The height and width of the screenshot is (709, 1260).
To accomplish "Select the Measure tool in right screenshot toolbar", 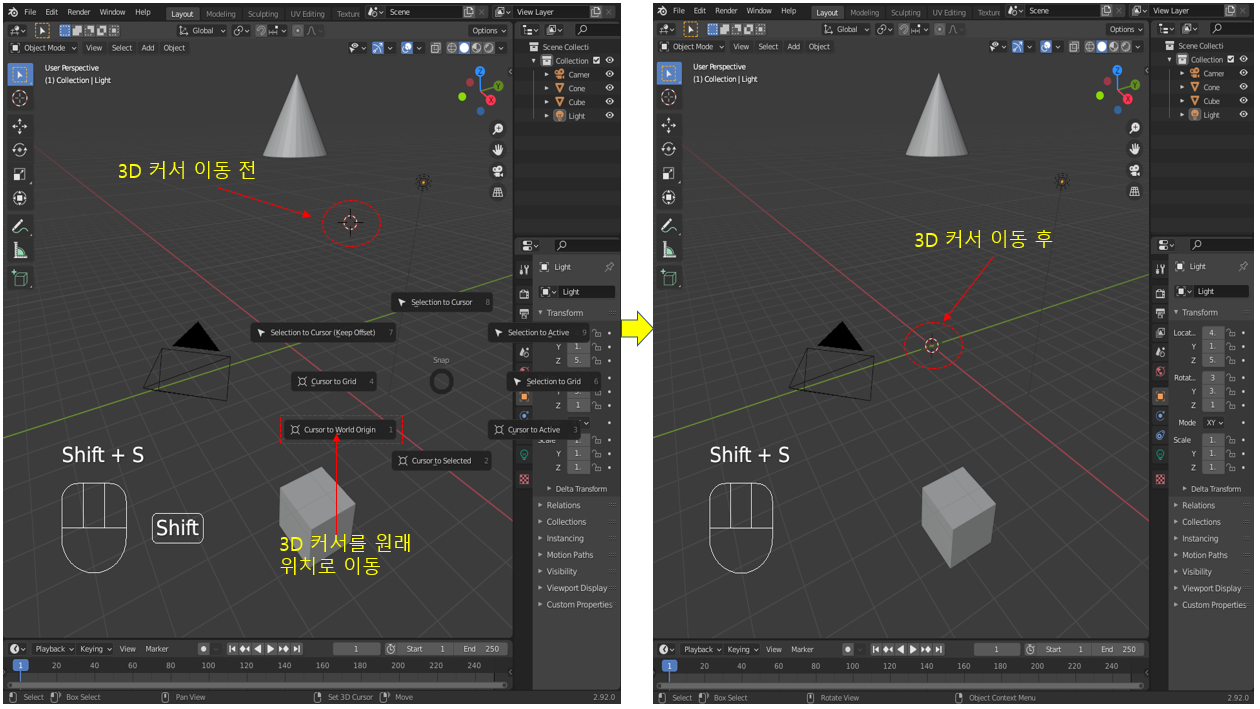I will click(668, 251).
